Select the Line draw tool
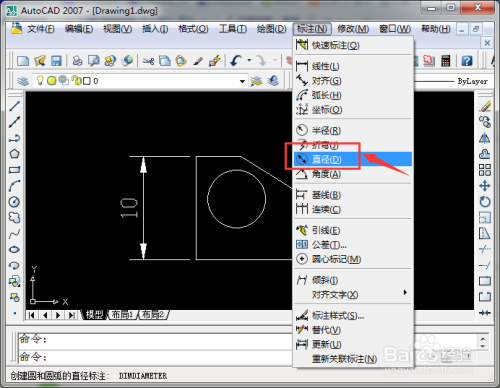The width and height of the screenshot is (500, 388). pos(14,107)
